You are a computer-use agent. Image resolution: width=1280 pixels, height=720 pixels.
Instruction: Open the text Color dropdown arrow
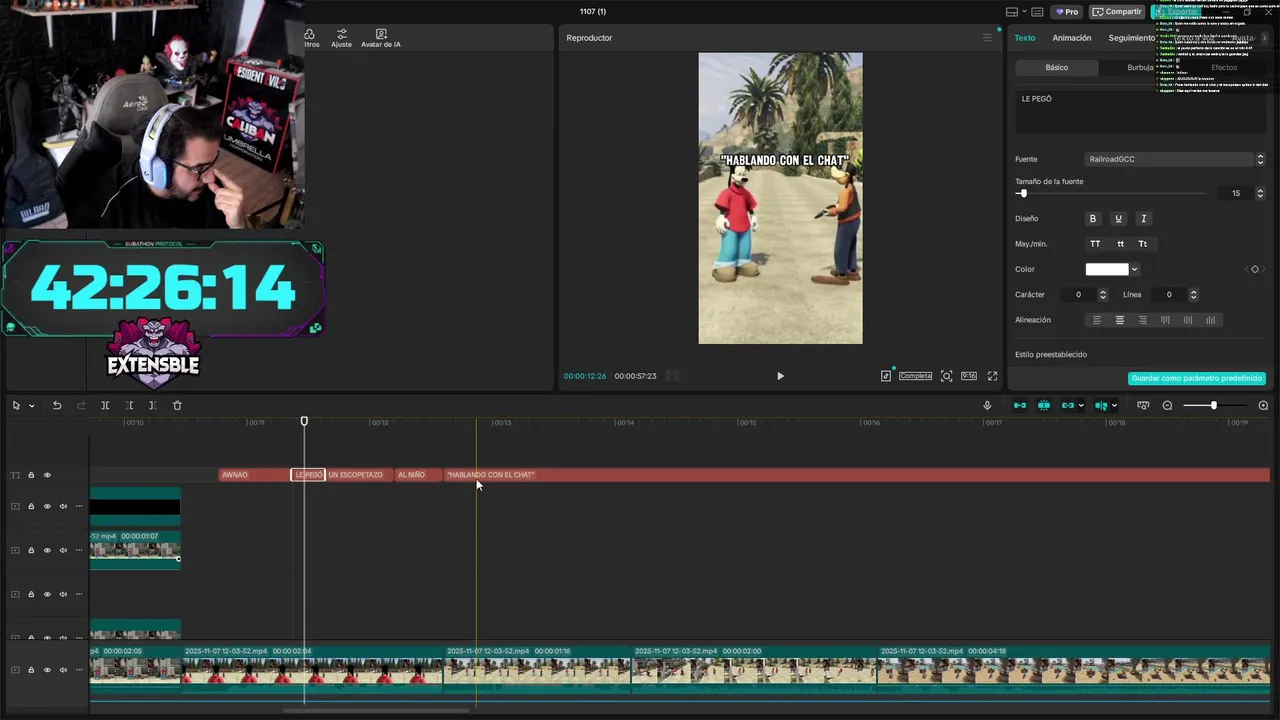pyautogui.click(x=1134, y=269)
